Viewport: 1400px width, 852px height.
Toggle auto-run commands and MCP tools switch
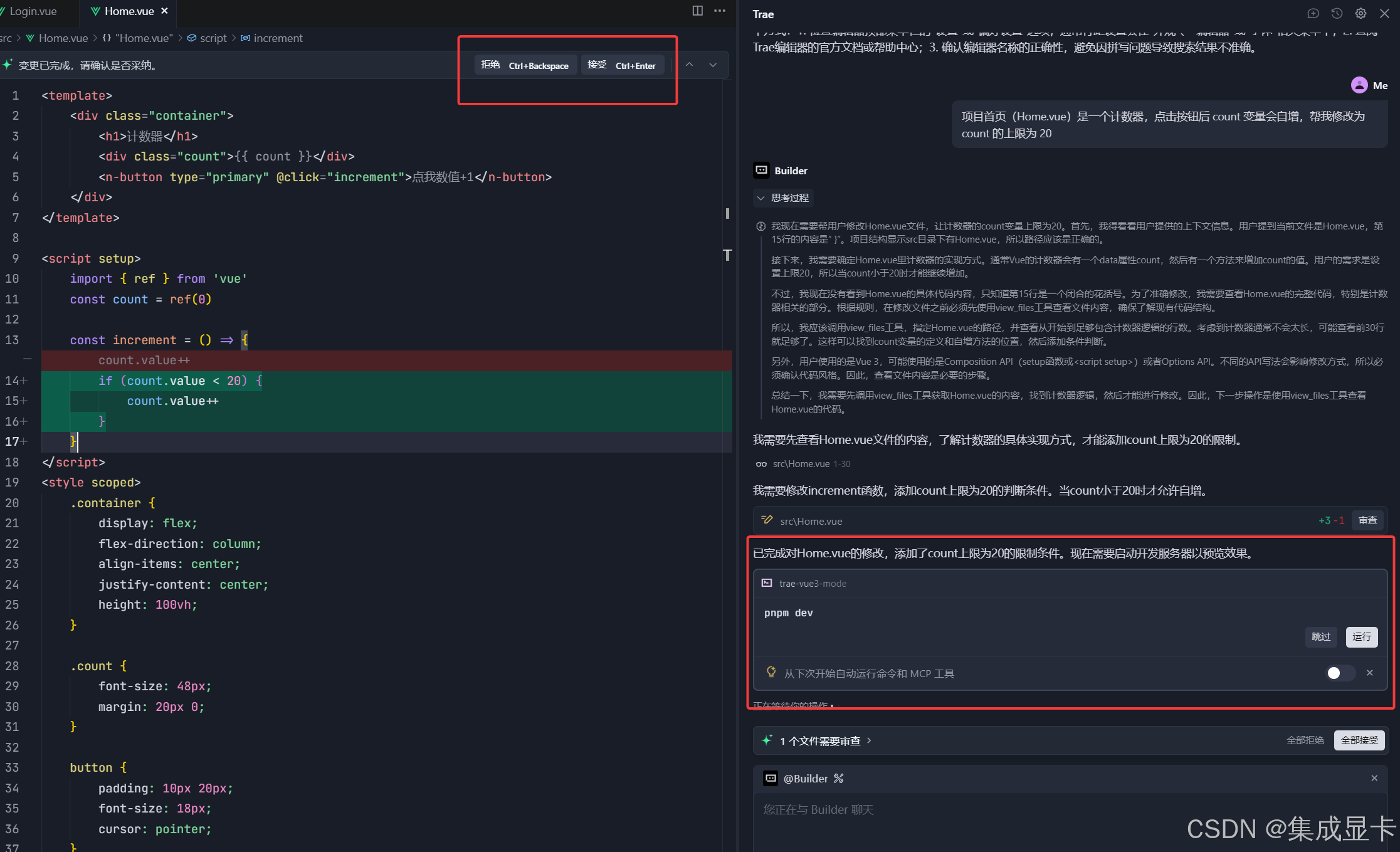pyautogui.click(x=1340, y=673)
